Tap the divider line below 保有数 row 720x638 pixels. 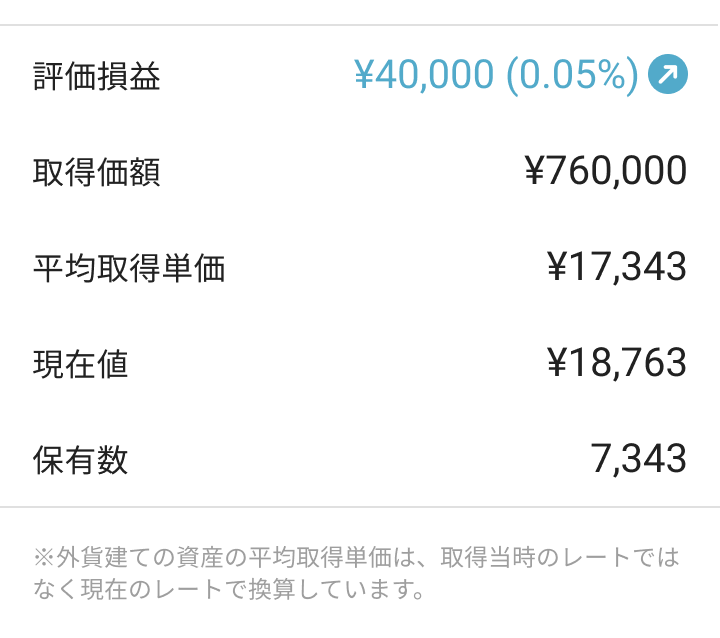pos(360,507)
